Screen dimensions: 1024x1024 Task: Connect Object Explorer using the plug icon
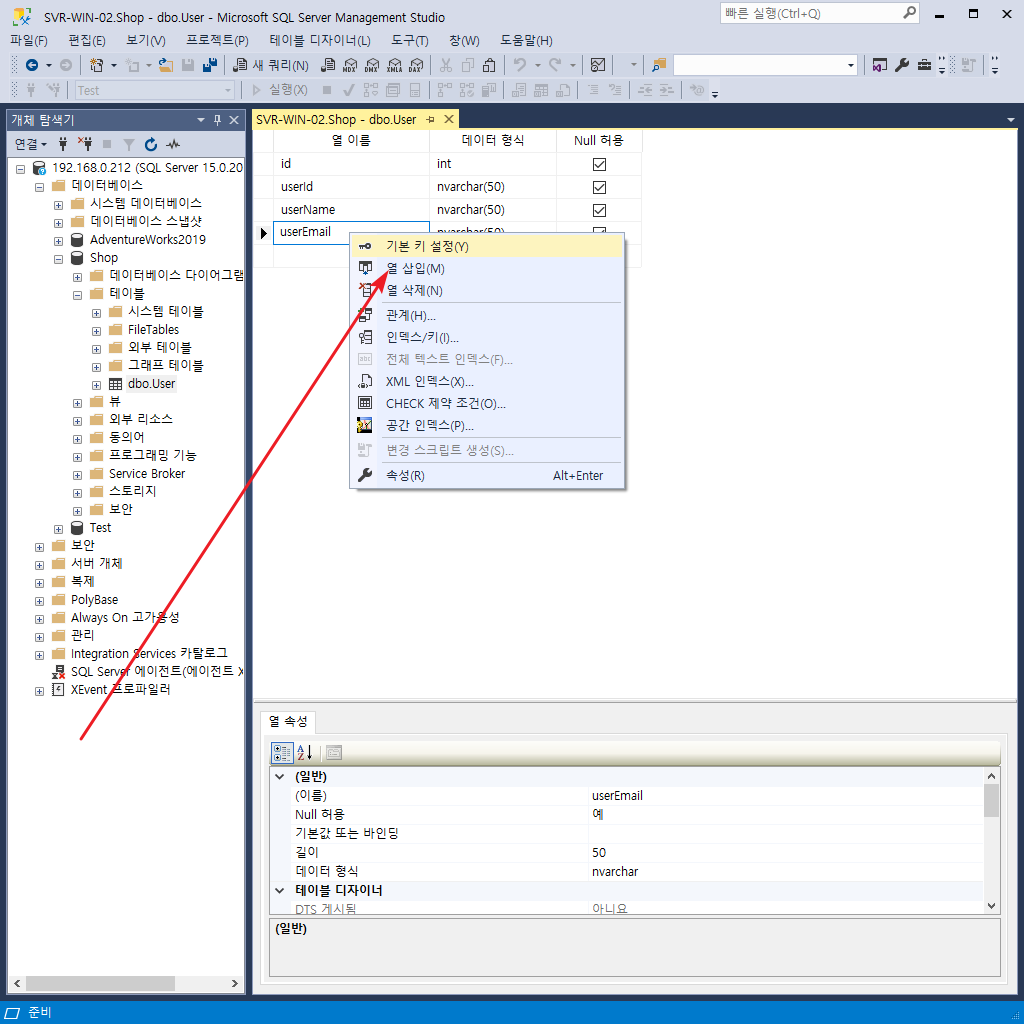tap(63, 144)
